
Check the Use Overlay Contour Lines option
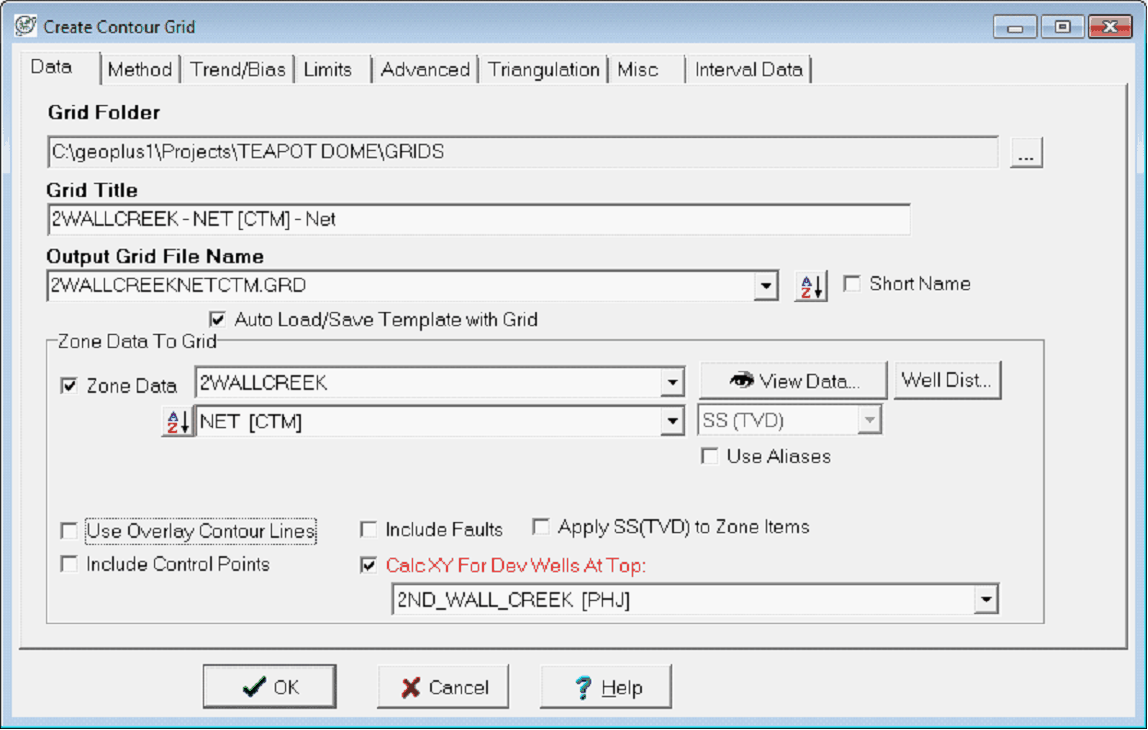pyautogui.click(x=69, y=531)
